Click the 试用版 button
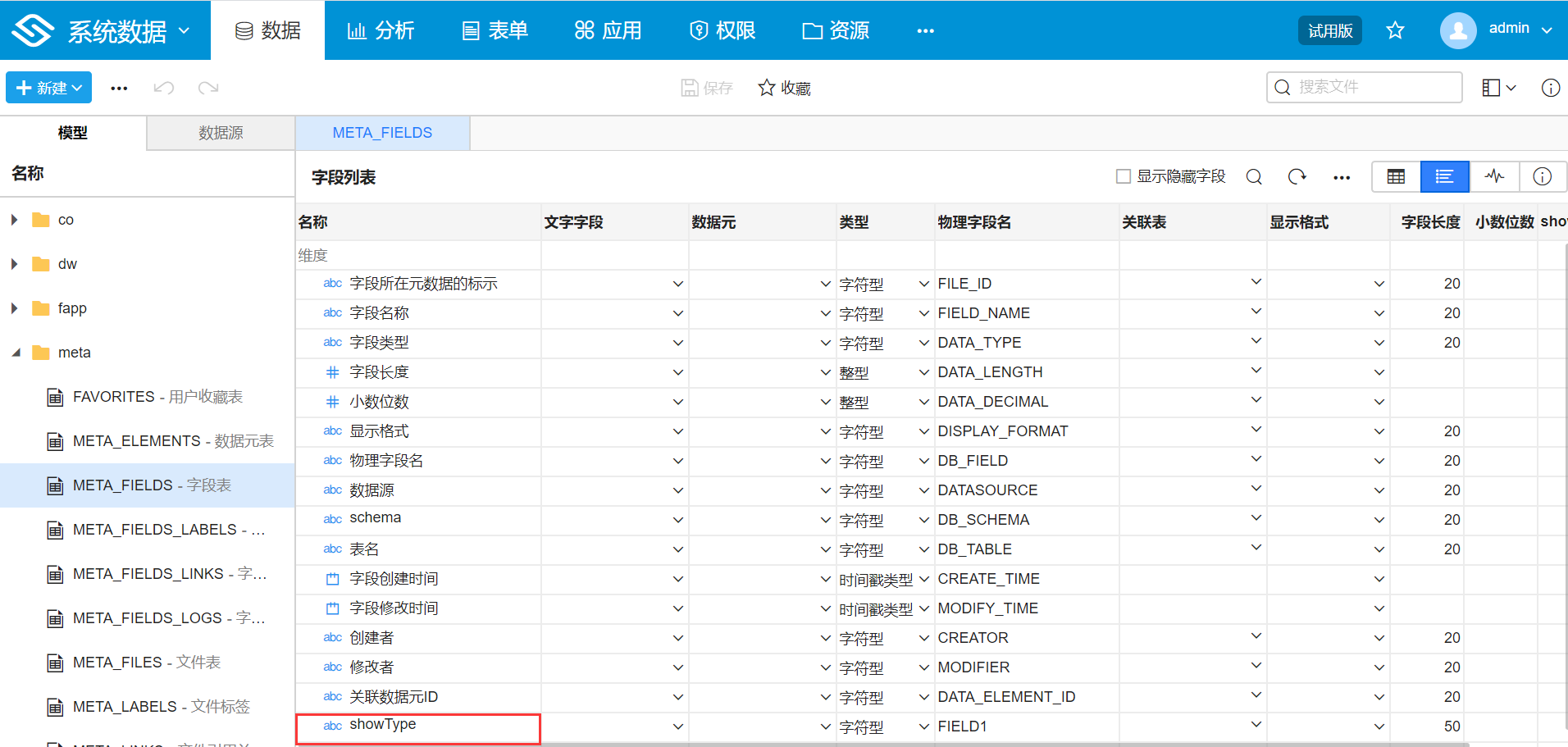This screenshot has width=1568, height=747. 1329,31
